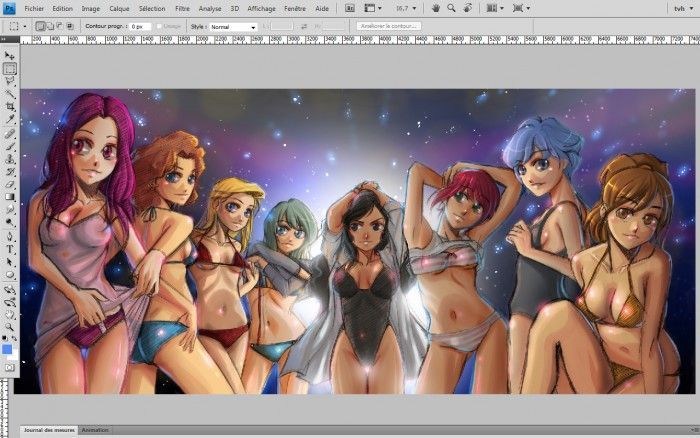Open the Edition menu
Screen dimensions: 700x438
[62, 8]
